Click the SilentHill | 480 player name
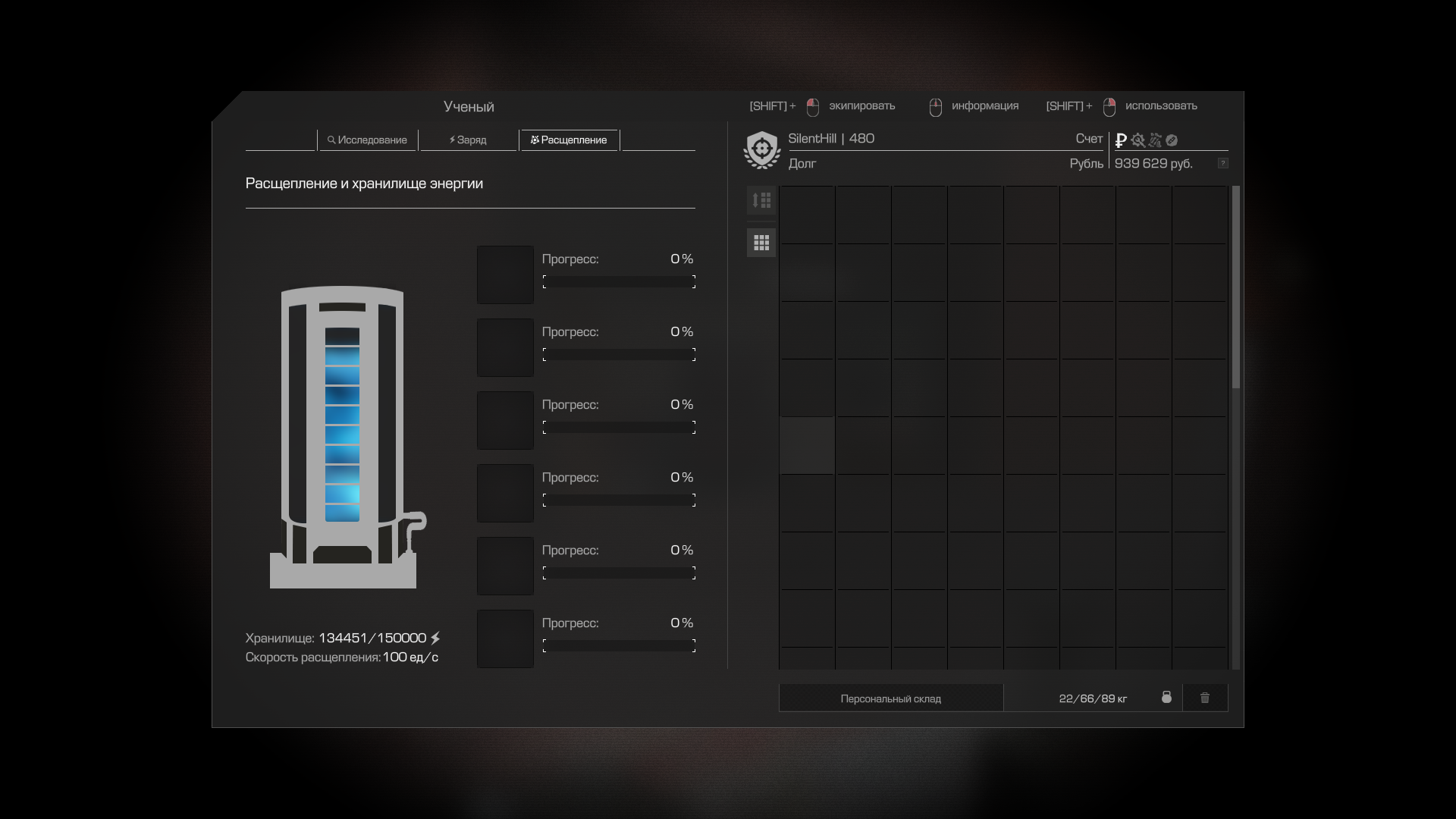This screenshot has width=1456, height=819. pos(831,138)
